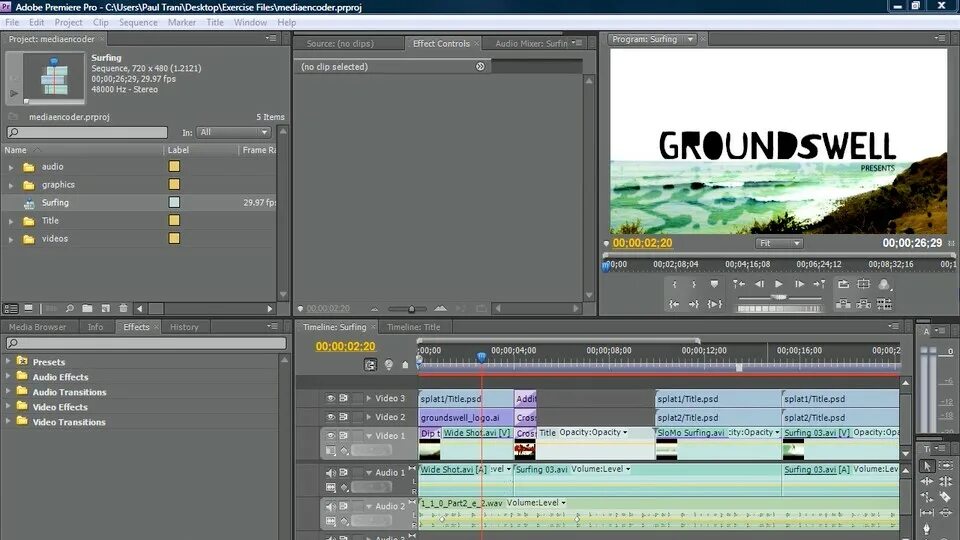Click Go to In Point button
This screenshot has width=960, height=540.
(674, 304)
